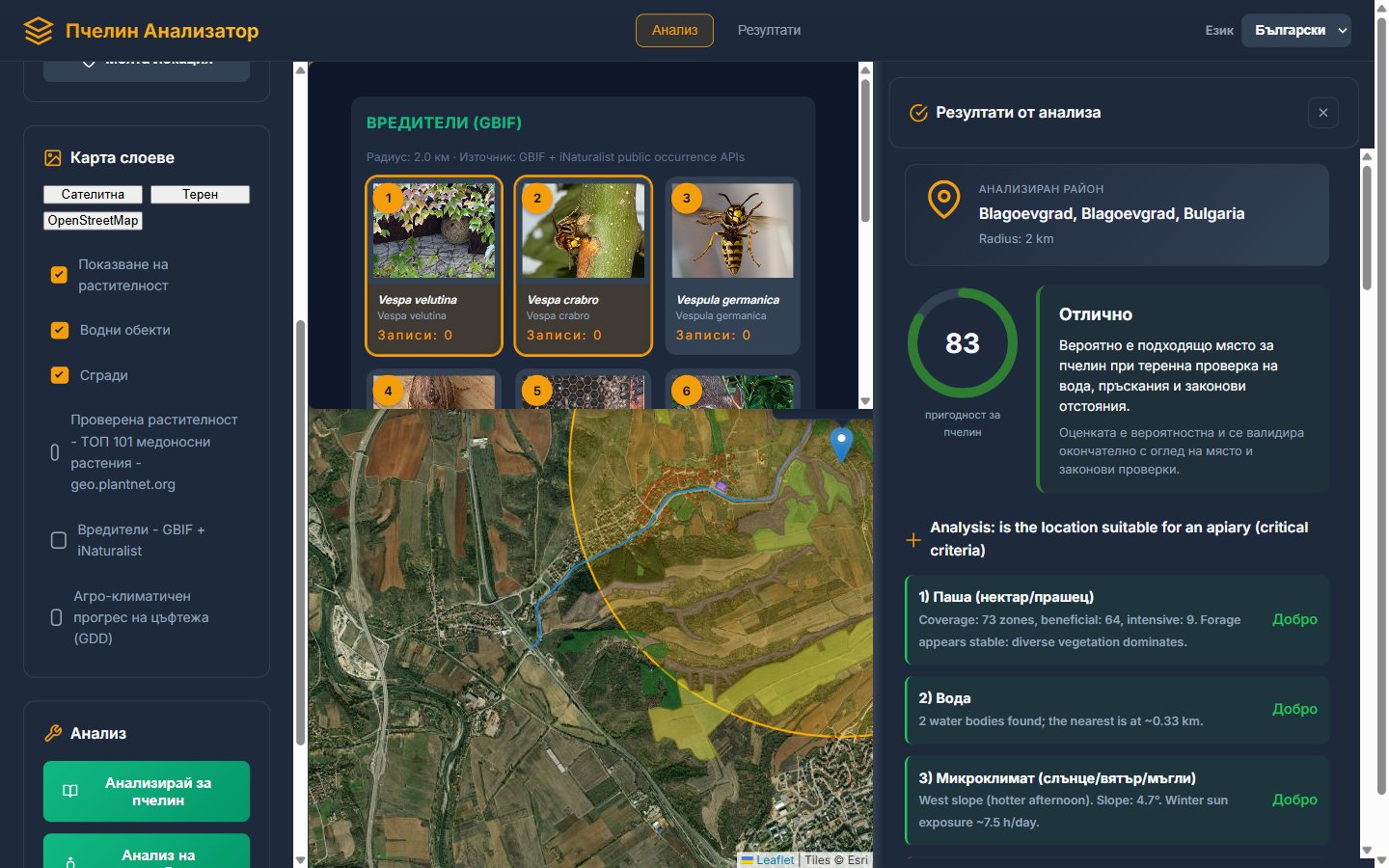The height and width of the screenshot is (868, 1389).
Task: Click the results panel scrollbar down arrow
Action: [1367, 851]
